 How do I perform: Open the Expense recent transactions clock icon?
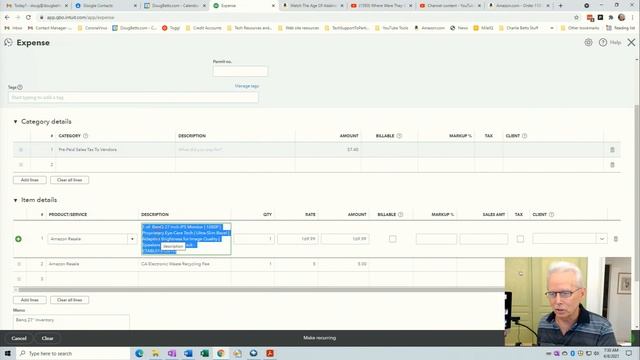point(8,42)
